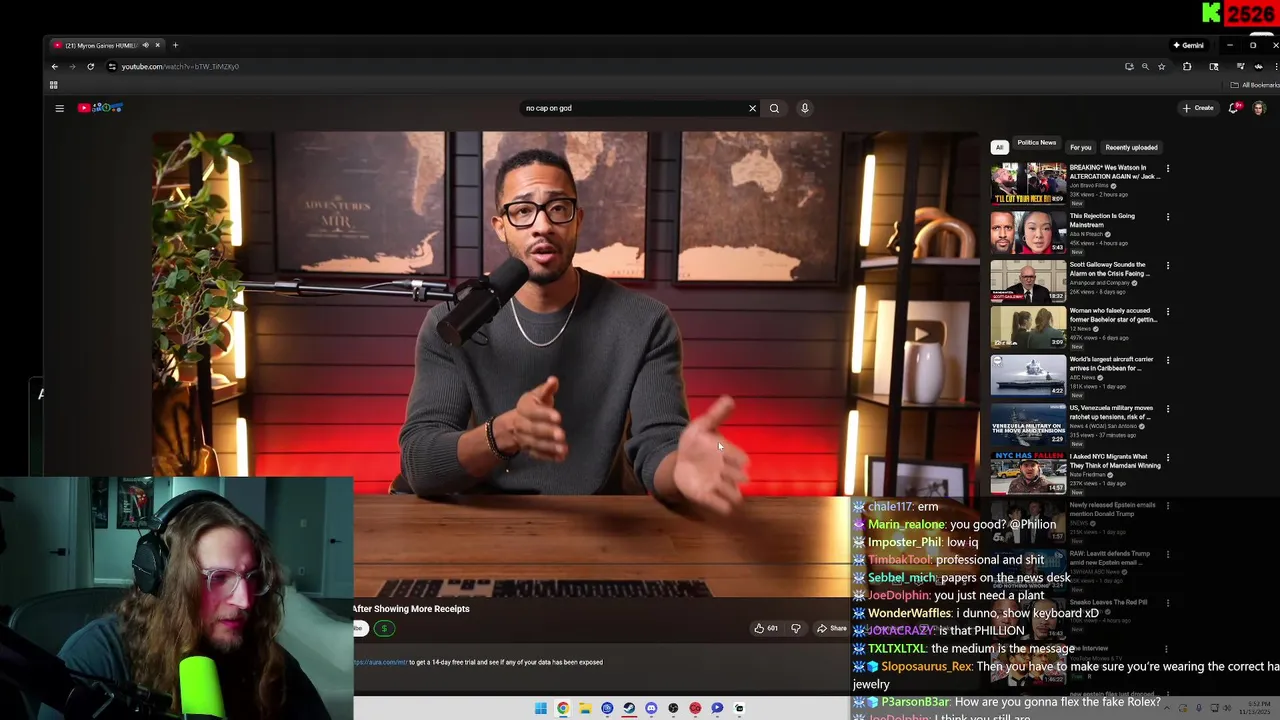Like the video with thumbs up
The height and width of the screenshot is (720, 1280).
766,628
